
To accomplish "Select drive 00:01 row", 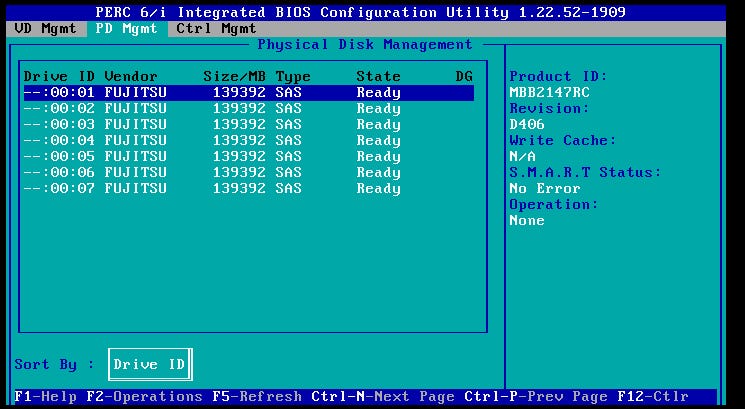I will (x=247, y=93).
